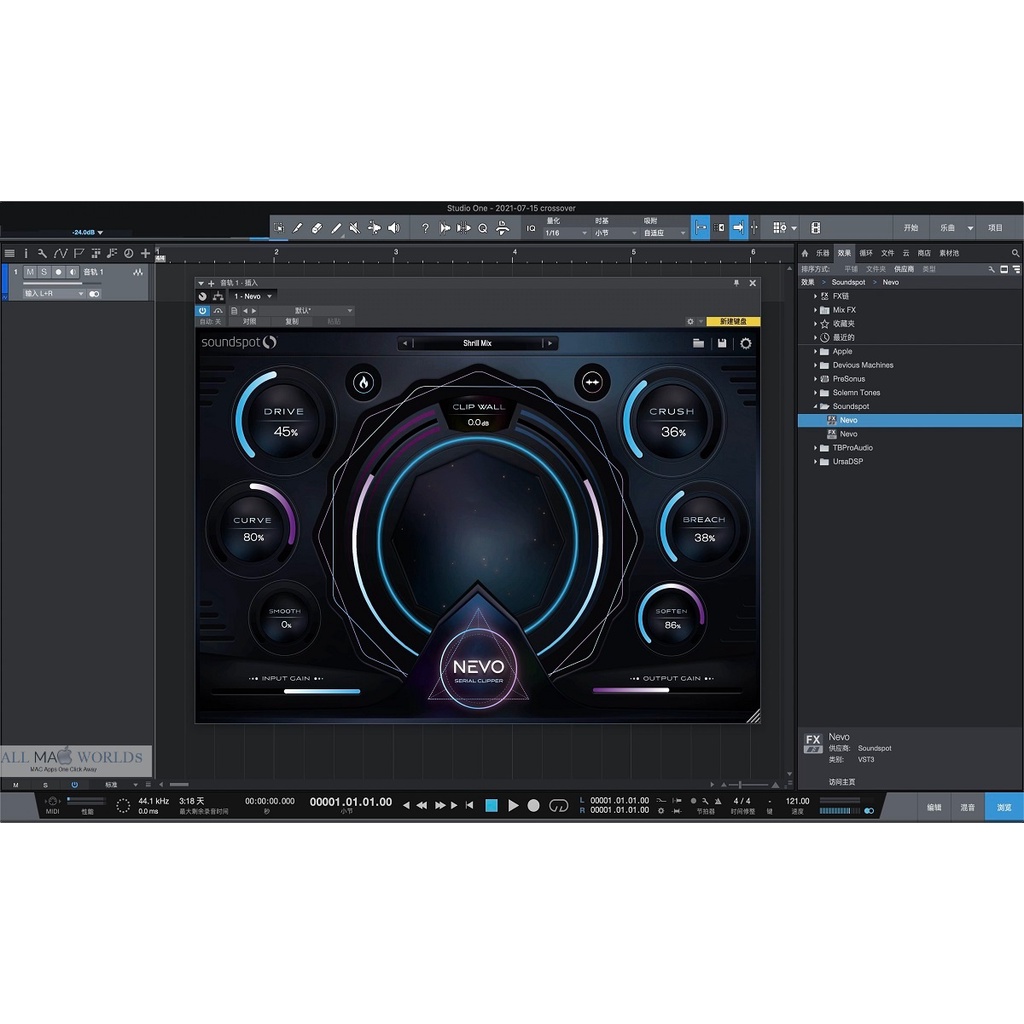Mute track 1 with the M button
The width and height of the screenshot is (1024, 1024).
coord(30,272)
